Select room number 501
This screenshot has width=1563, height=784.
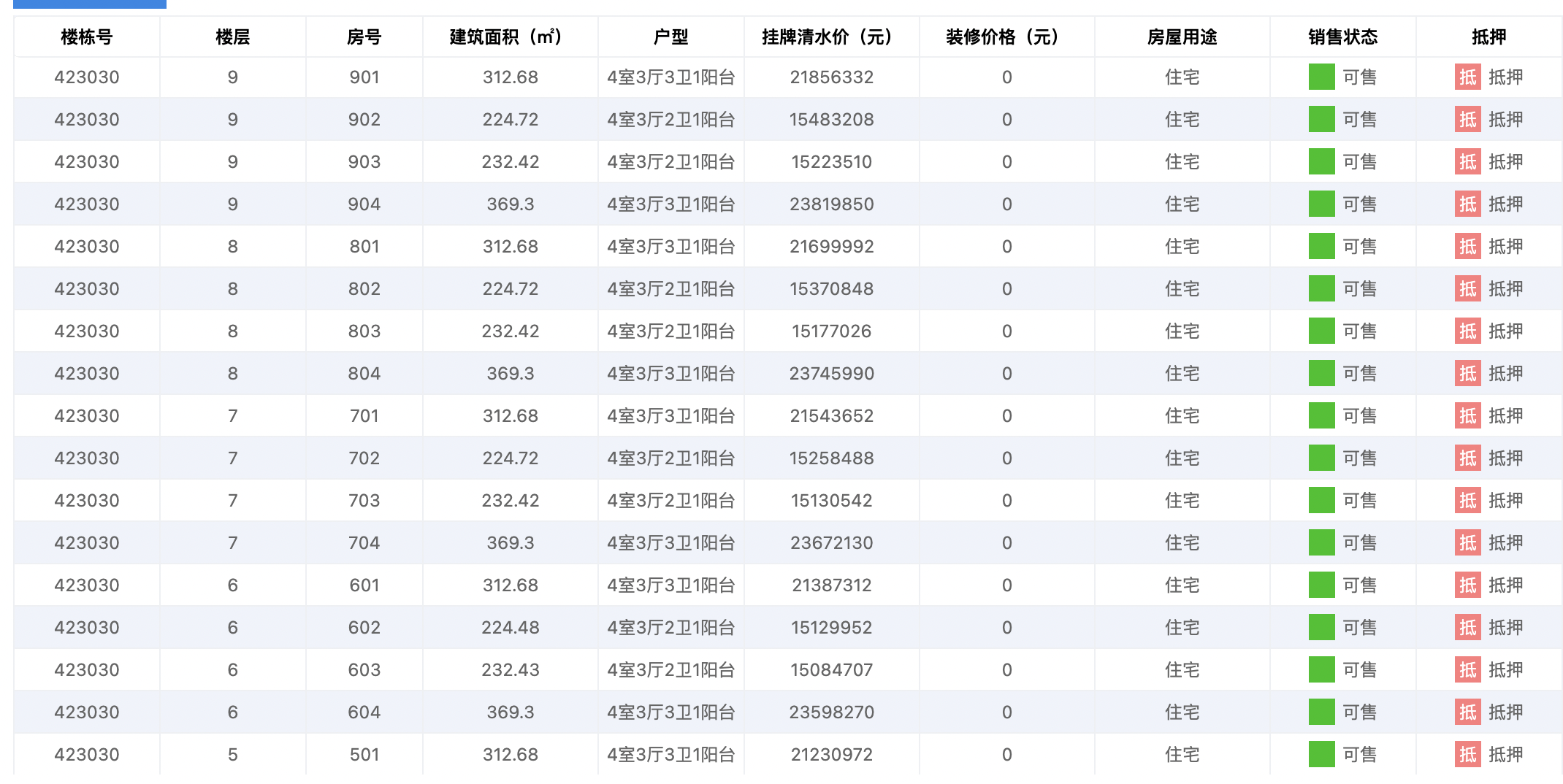pyautogui.click(x=364, y=755)
